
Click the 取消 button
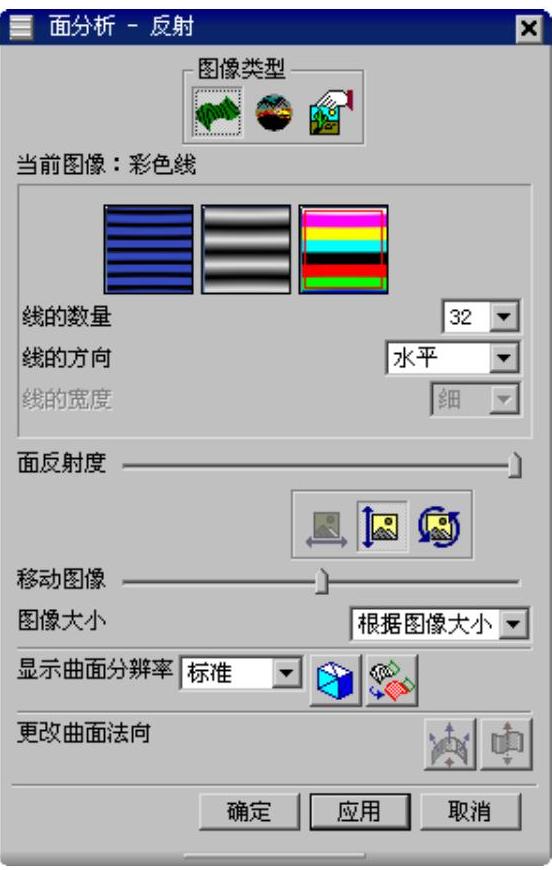tap(470, 812)
